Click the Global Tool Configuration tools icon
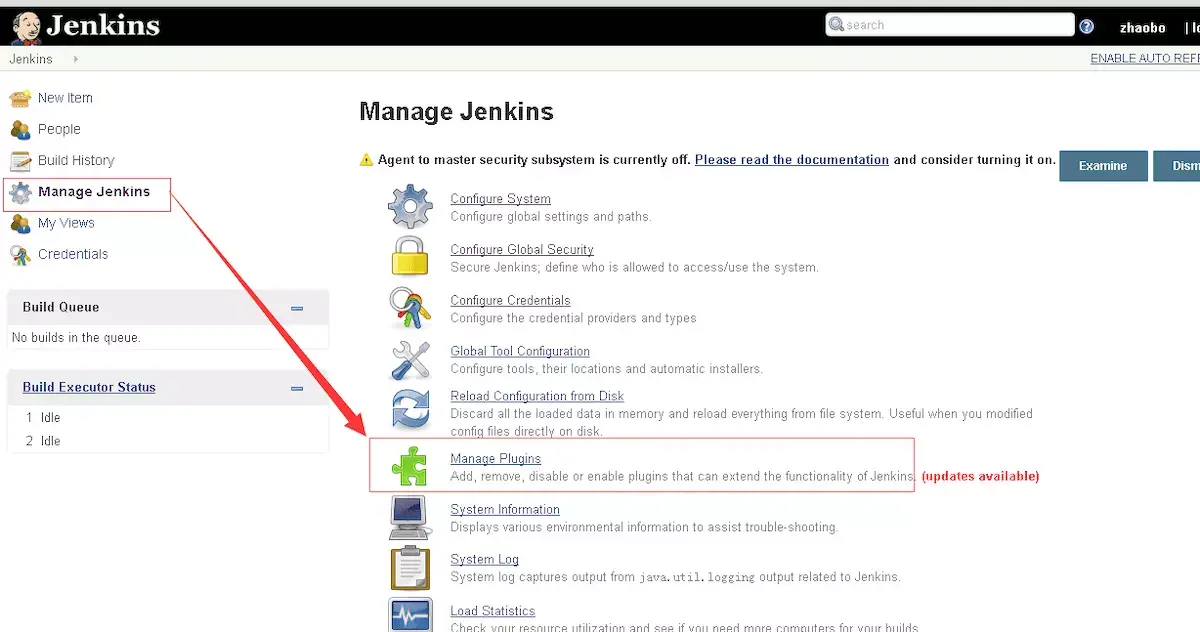 tap(410, 359)
